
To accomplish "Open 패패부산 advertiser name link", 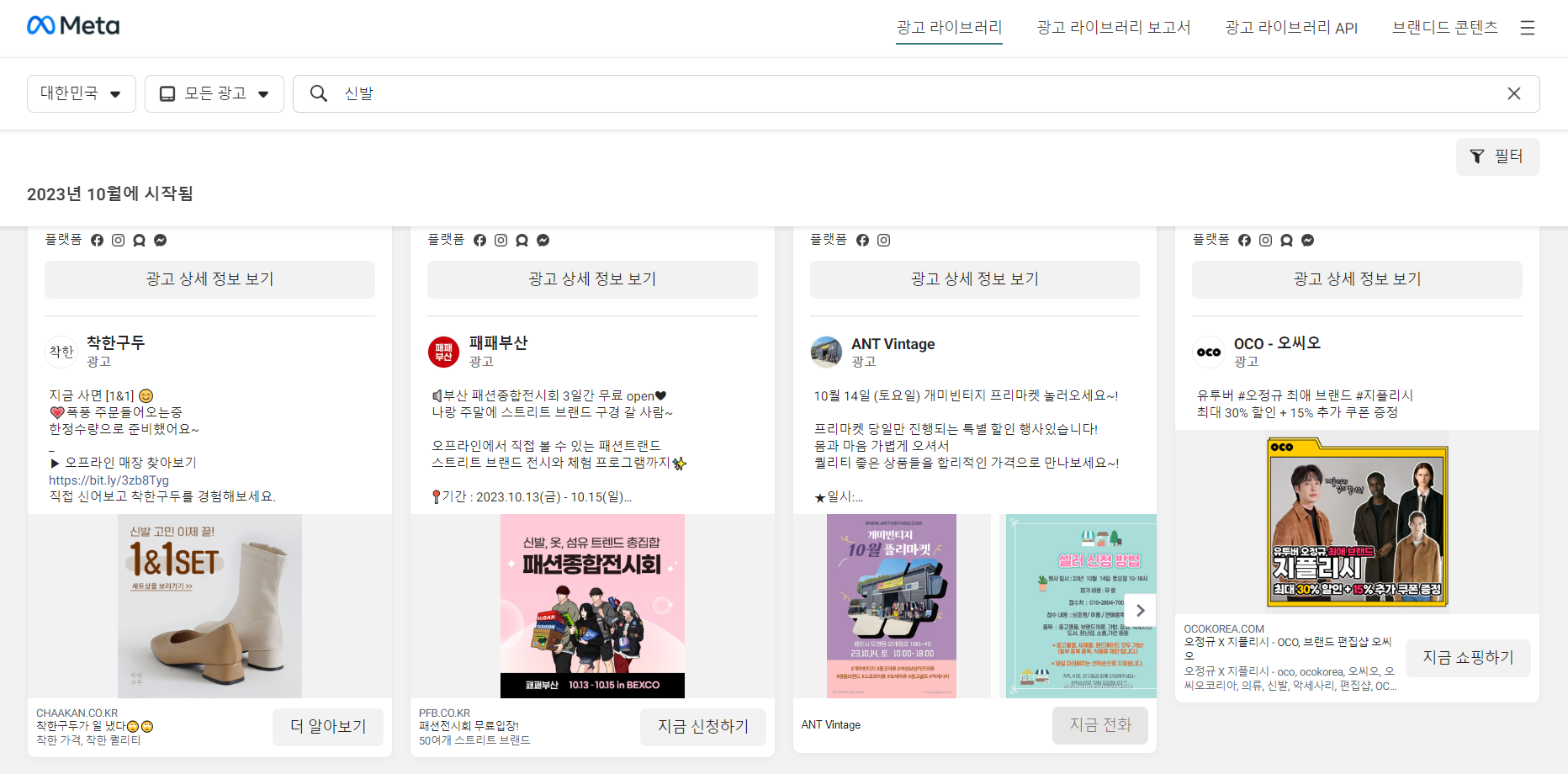I will [498, 343].
